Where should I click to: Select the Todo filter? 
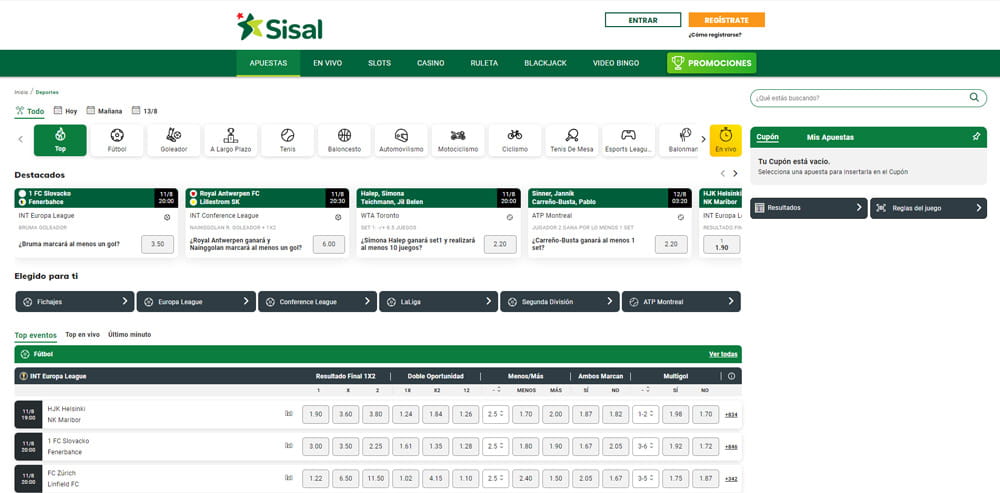click(29, 111)
